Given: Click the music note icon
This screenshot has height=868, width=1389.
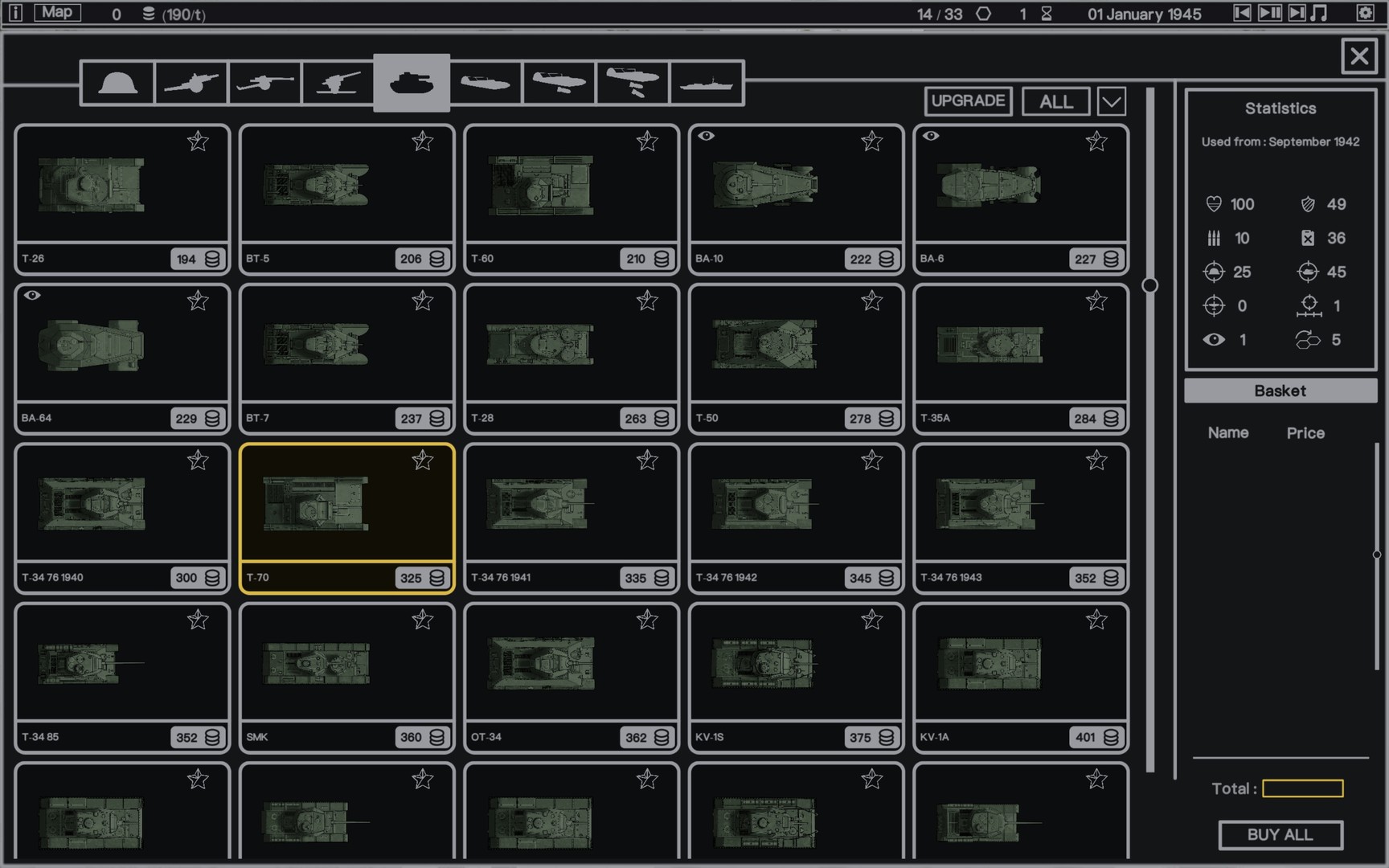Looking at the screenshot, I should pyautogui.click(x=1319, y=13).
